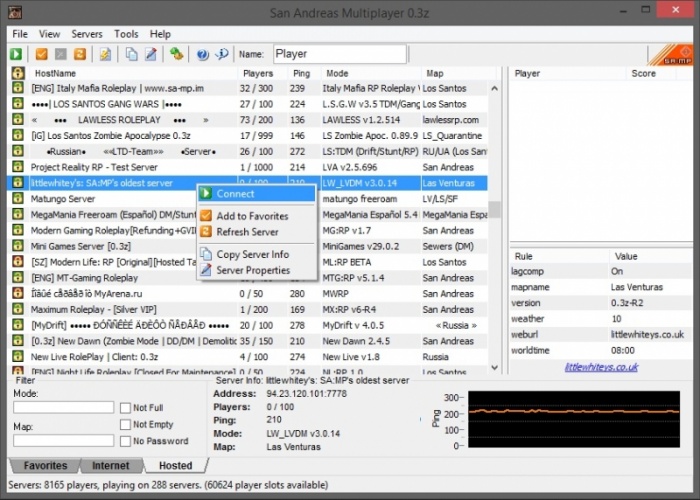Enable the Not Full filter checkbox
The width and height of the screenshot is (700, 500).
point(125,408)
